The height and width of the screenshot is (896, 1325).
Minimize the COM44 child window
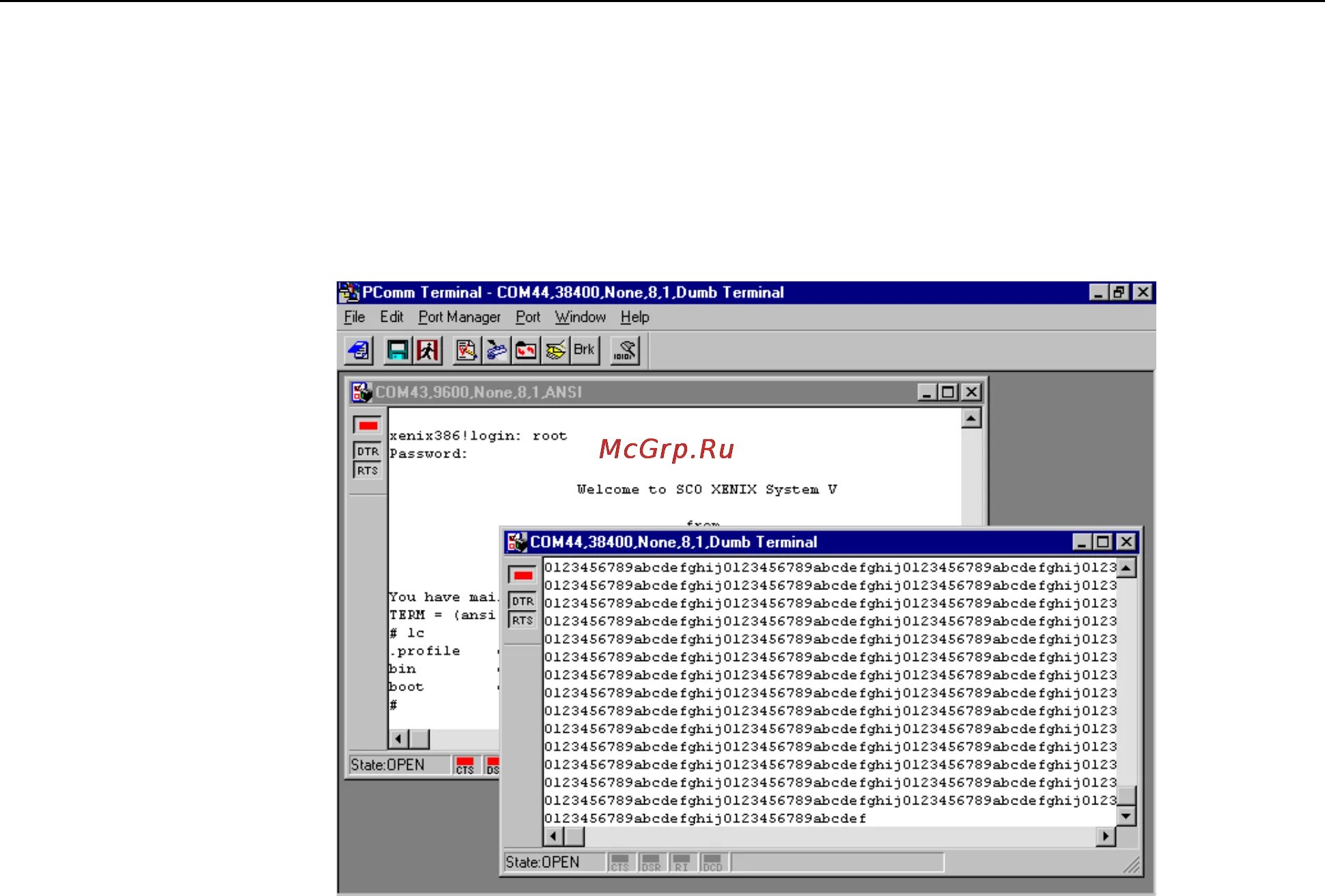click(x=1081, y=542)
